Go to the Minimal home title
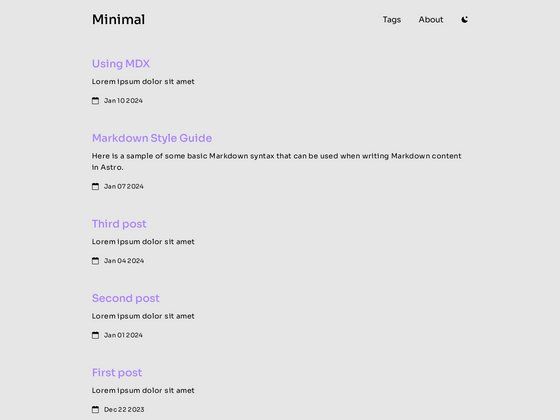Viewport: 560px width, 420px height. point(119,19)
